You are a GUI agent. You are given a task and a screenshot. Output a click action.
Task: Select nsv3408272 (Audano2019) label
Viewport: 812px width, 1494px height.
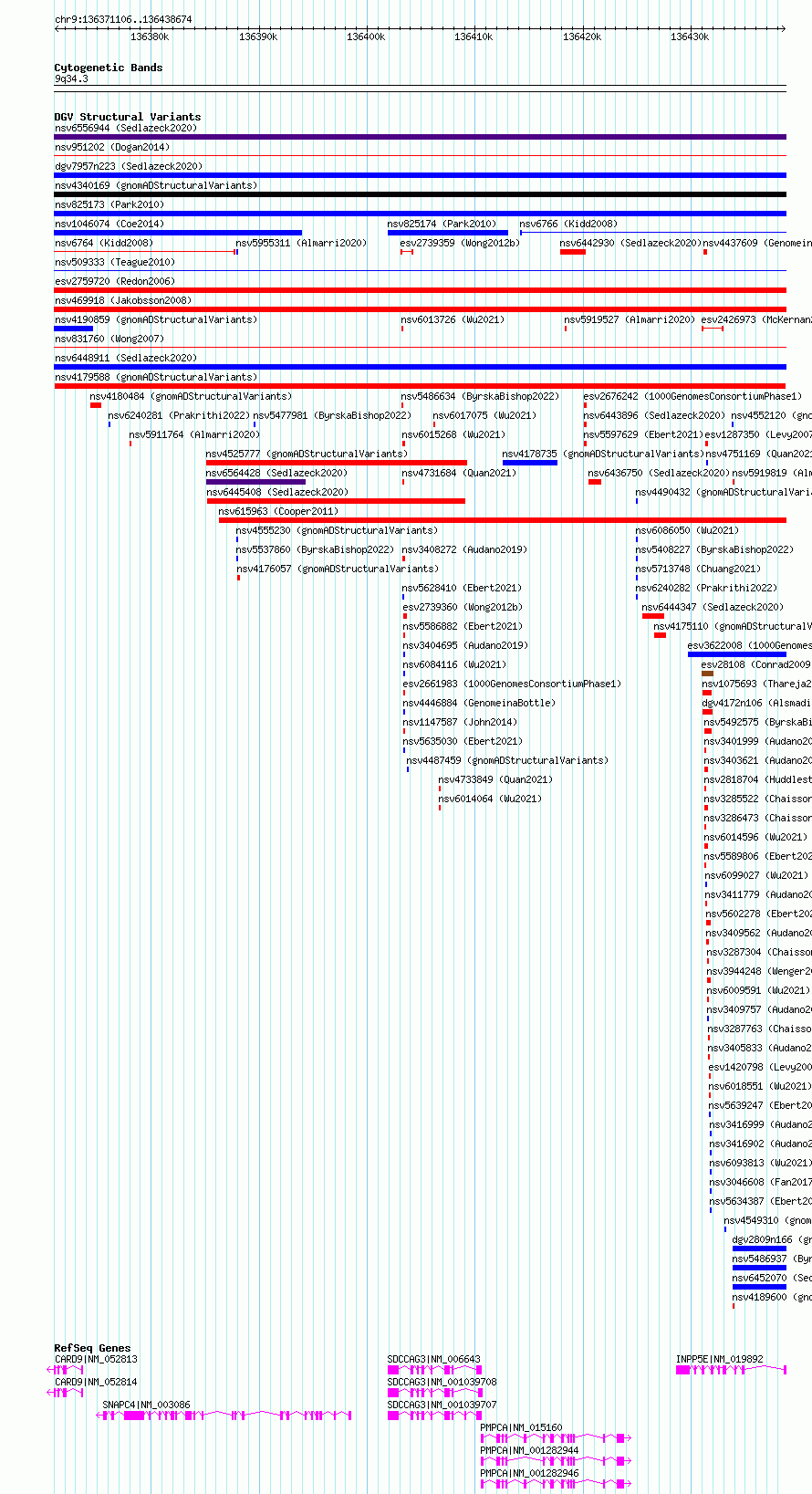[464, 549]
